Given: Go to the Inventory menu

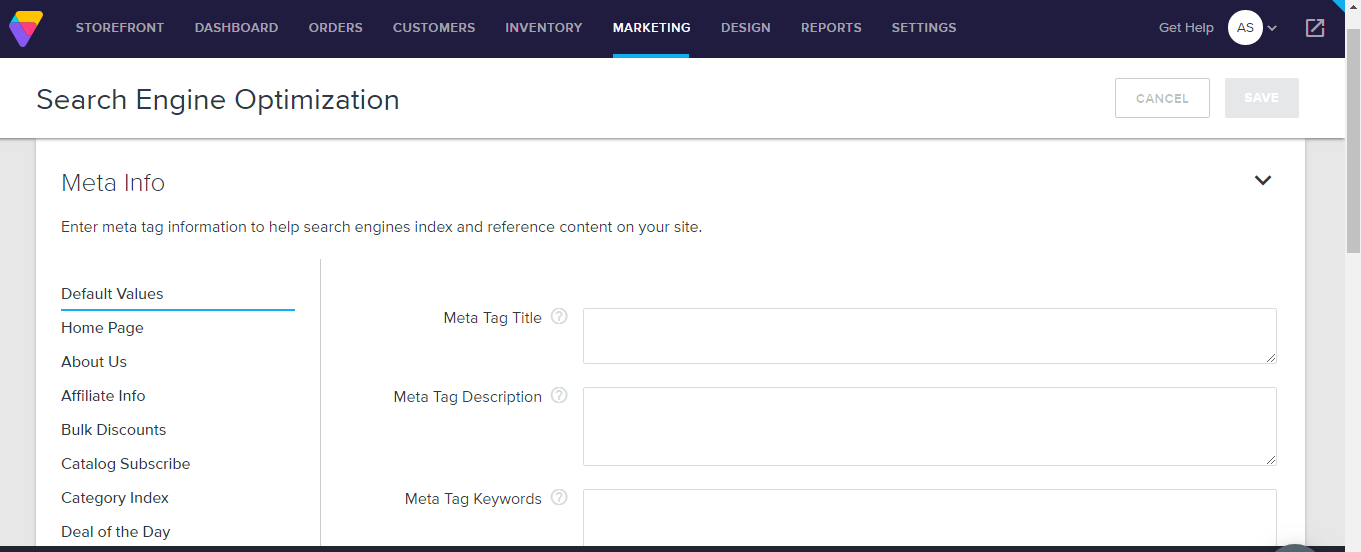Looking at the screenshot, I should click(x=543, y=28).
